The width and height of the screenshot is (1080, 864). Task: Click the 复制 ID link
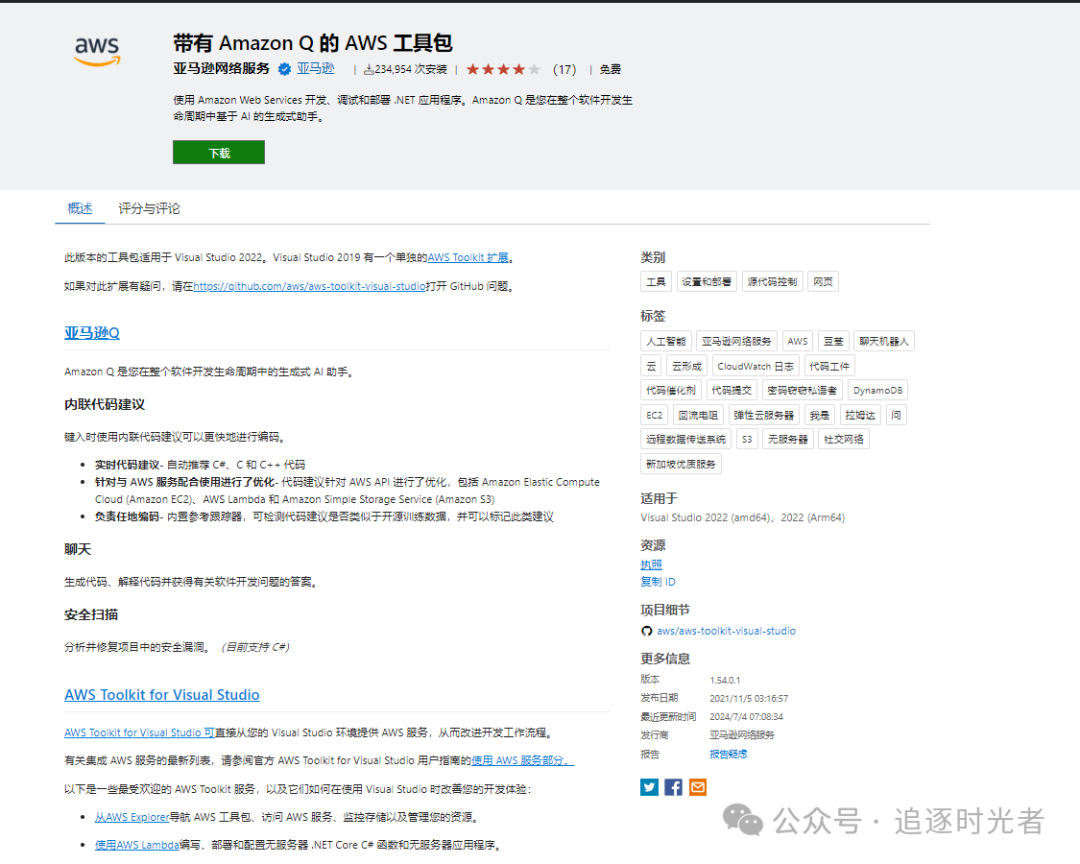coord(658,582)
